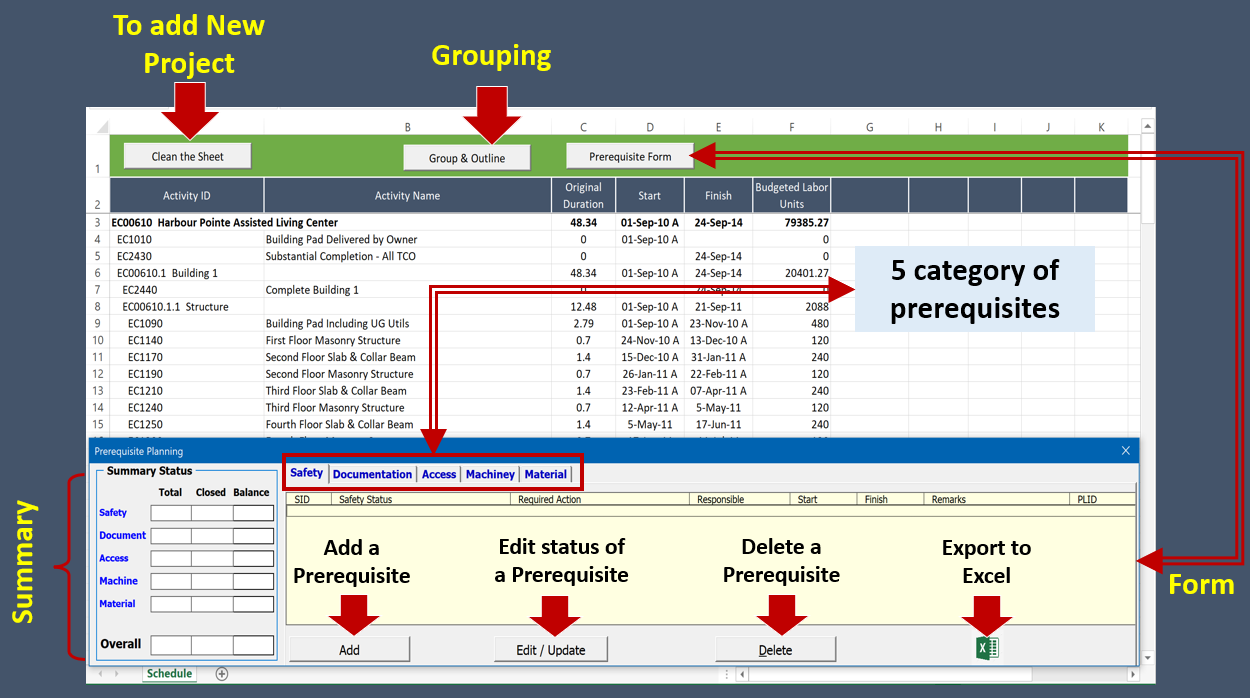Click the Clean the Sheet button
This screenshot has width=1250, height=698.
tap(186, 155)
